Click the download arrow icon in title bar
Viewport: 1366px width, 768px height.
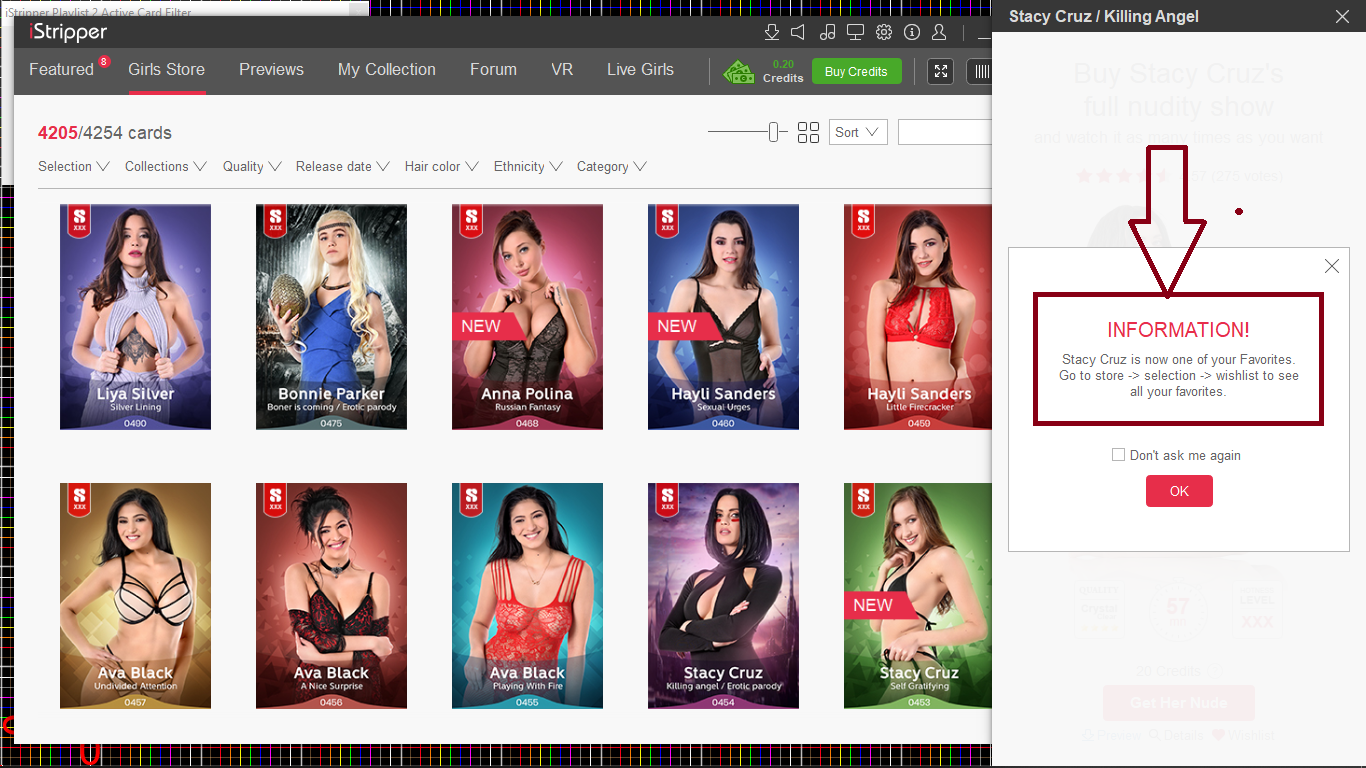(771, 32)
